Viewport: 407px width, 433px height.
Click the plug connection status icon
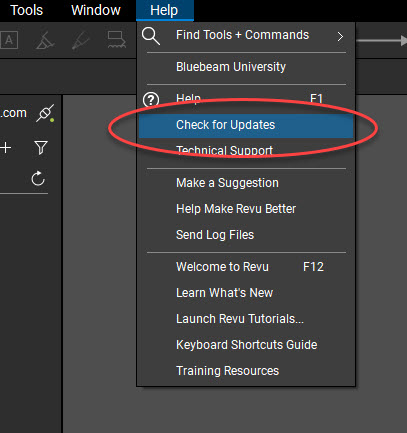[46, 113]
